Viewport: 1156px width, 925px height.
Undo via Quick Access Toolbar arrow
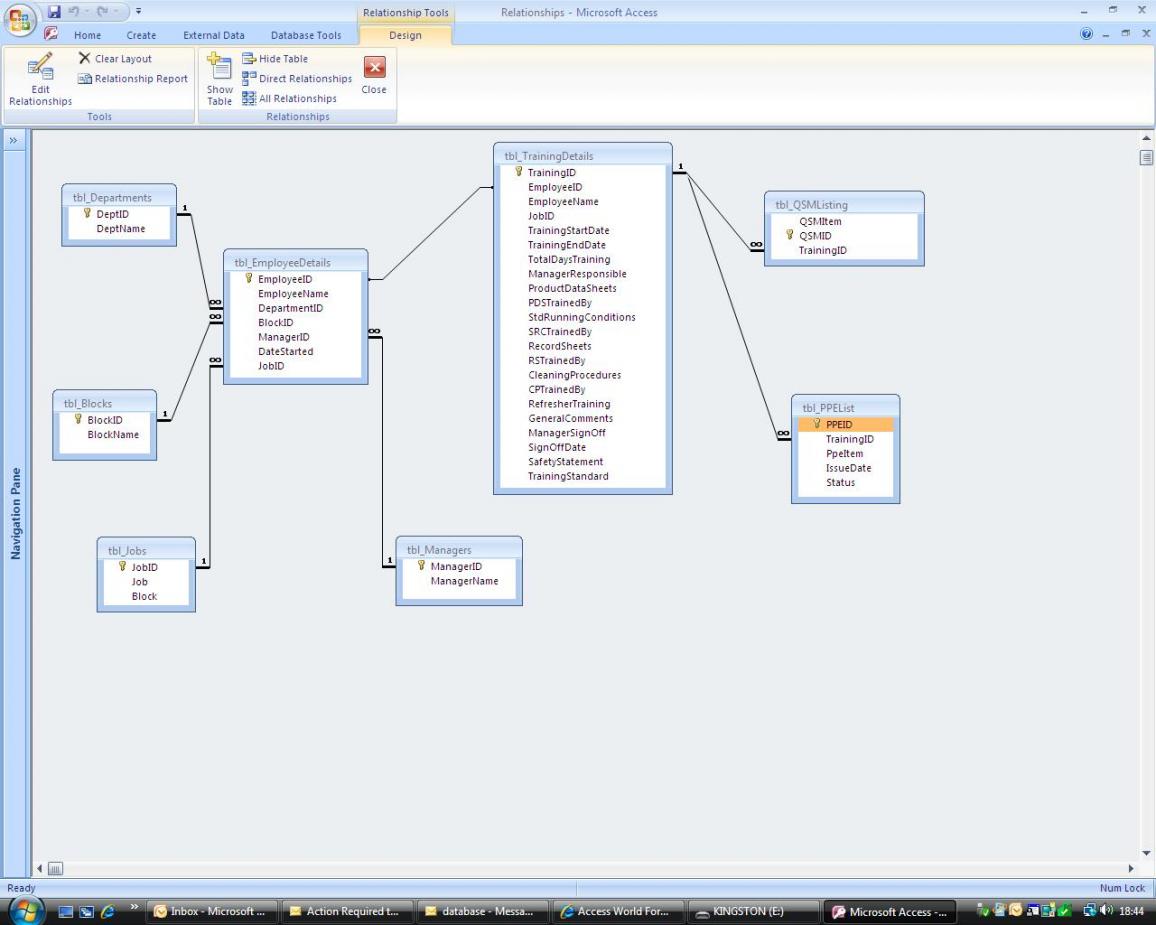tap(74, 11)
